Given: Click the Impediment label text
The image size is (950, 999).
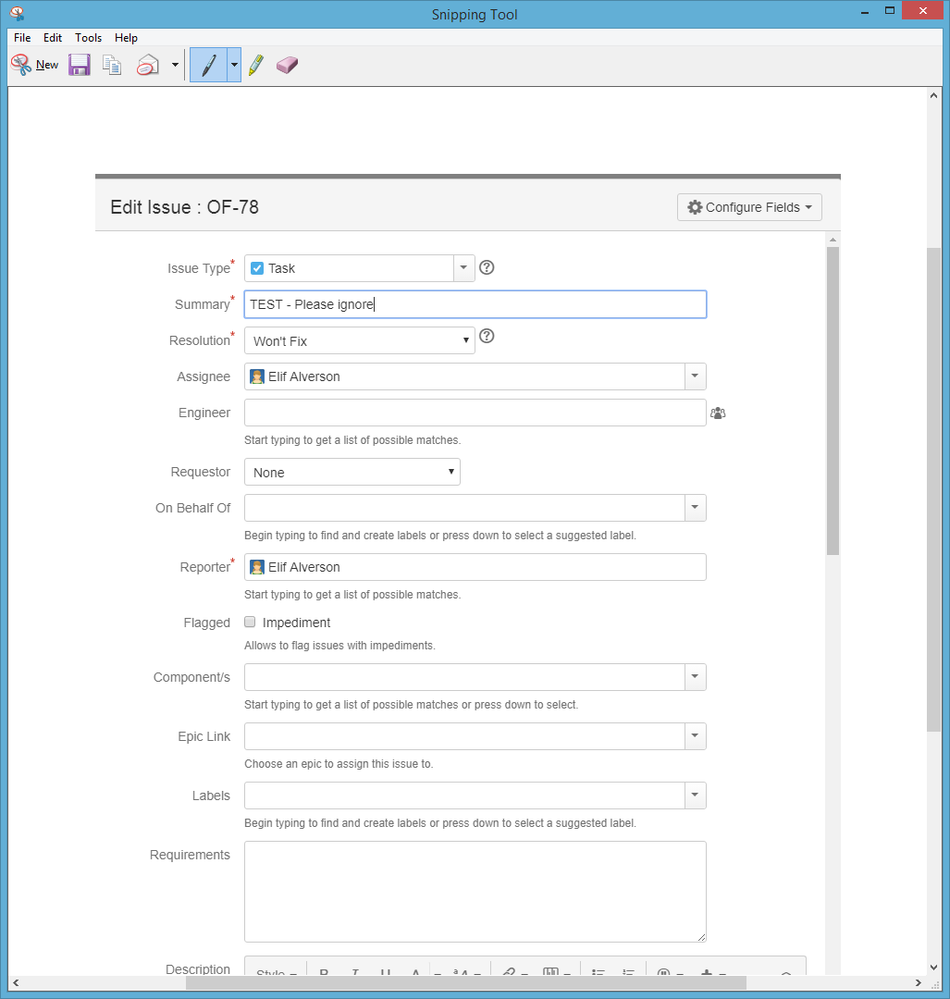Looking at the screenshot, I should 296,622.
